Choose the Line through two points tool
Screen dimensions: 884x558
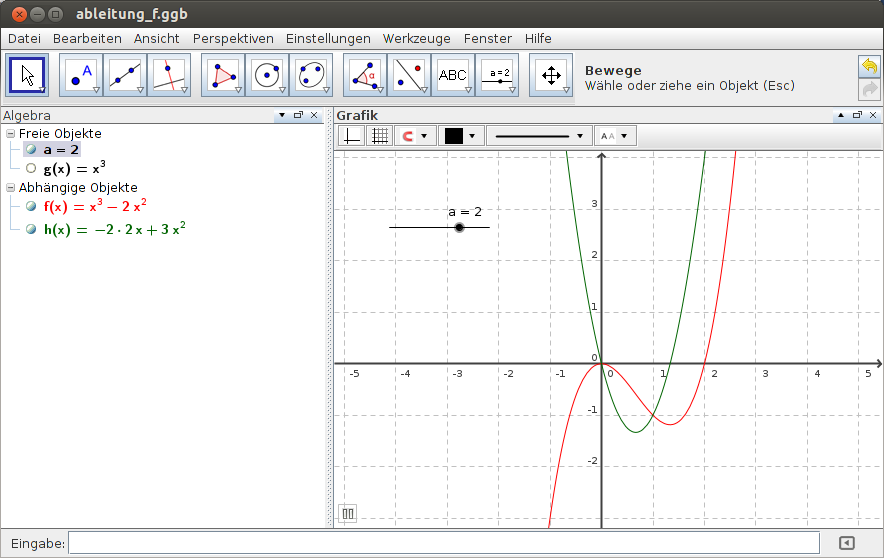click(x=125, y=75)
